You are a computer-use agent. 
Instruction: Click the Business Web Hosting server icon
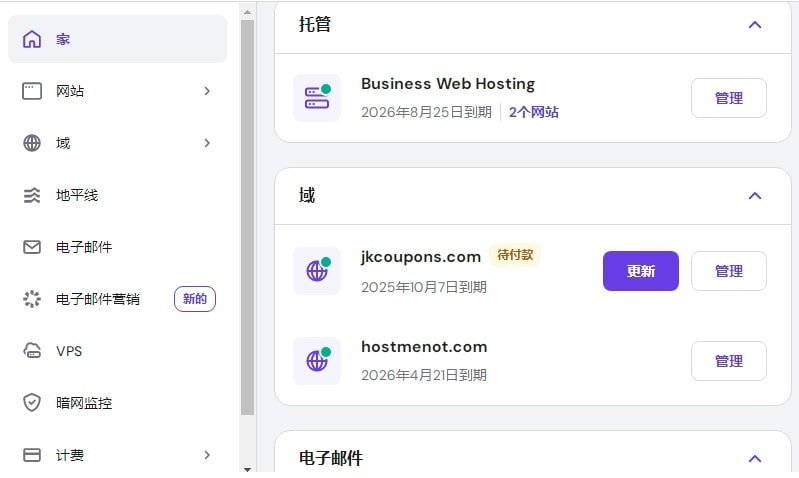tap(317, 98)
